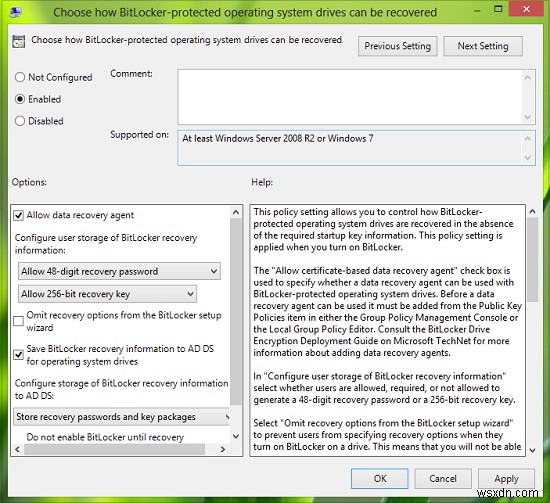This screenshot has width=550, height=503.
Task: Open the 256-bit recovery key dropdown
Action: 107,294
